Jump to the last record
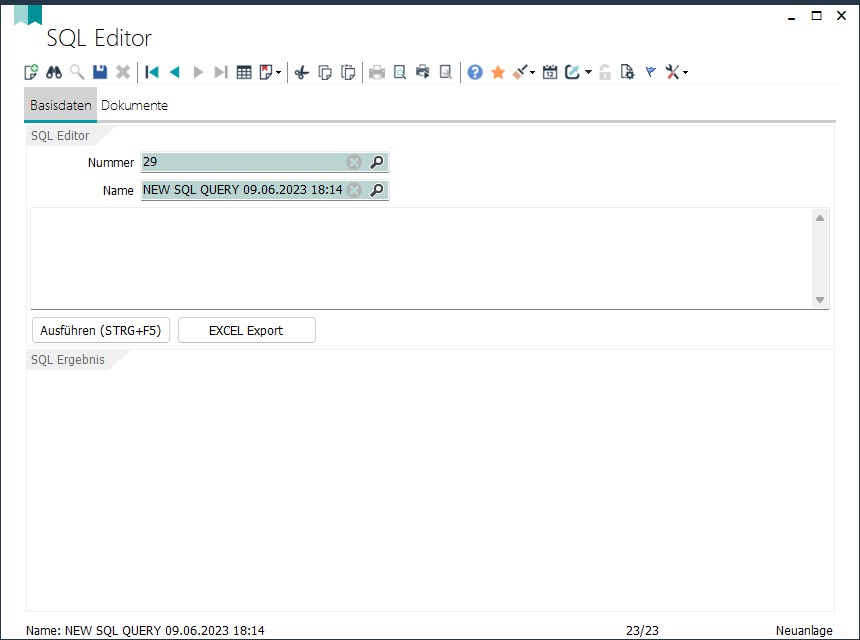 [x=221, y=72]
